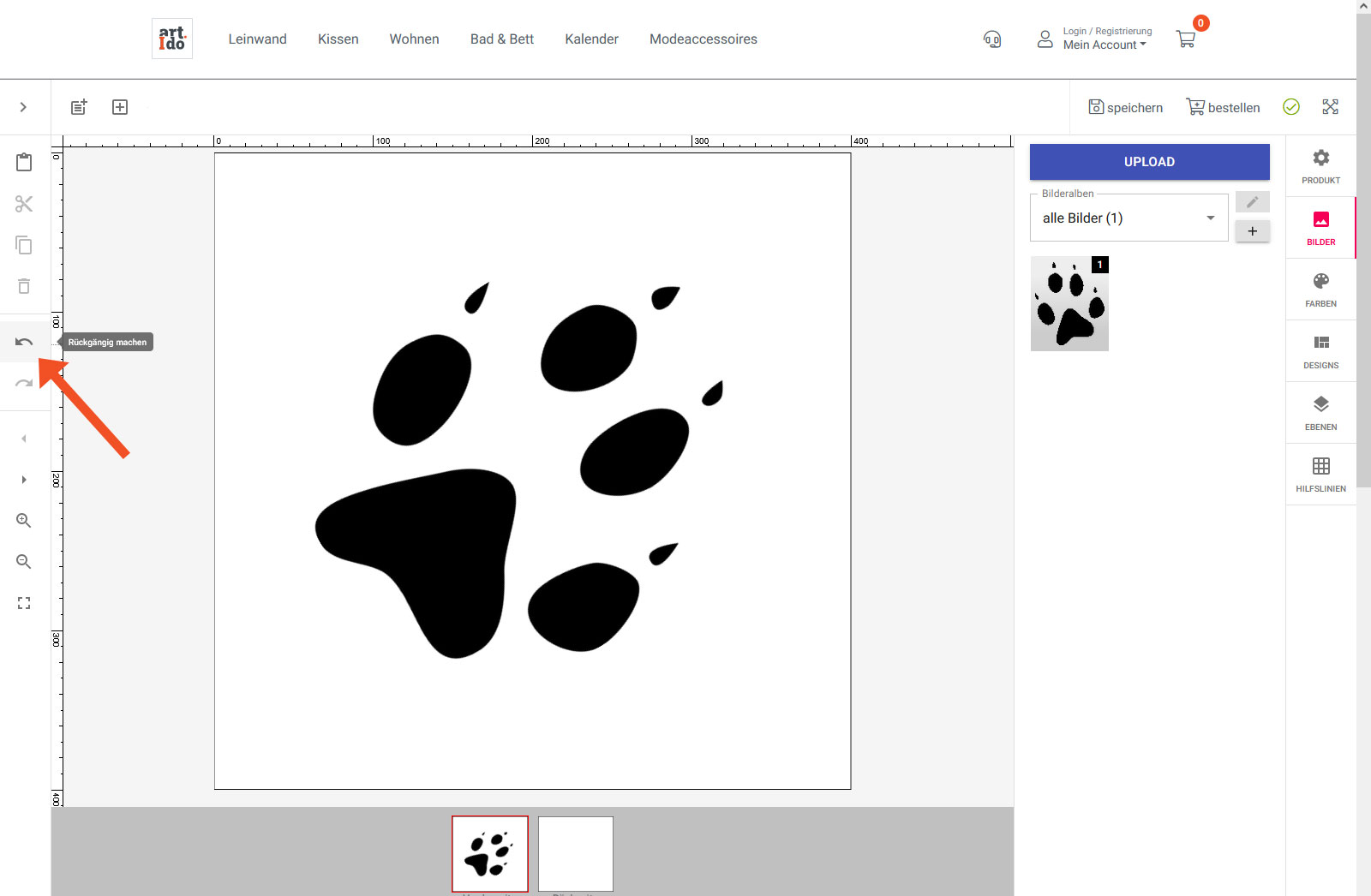Open the FARBEN panel tab

pyautogui.click(x=1320, y=290)
